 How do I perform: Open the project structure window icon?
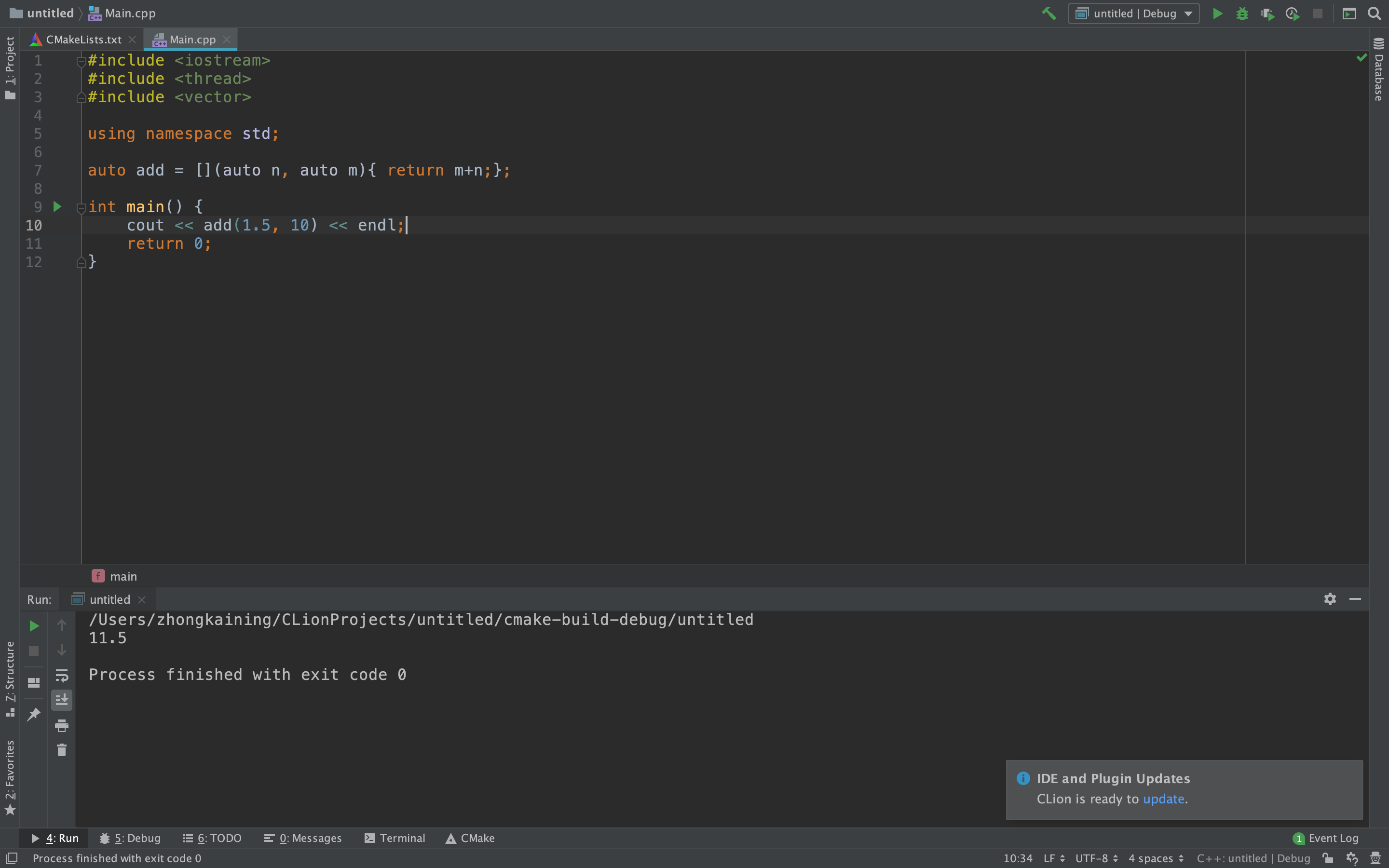pyautogui.click(x=1349, y=13)
